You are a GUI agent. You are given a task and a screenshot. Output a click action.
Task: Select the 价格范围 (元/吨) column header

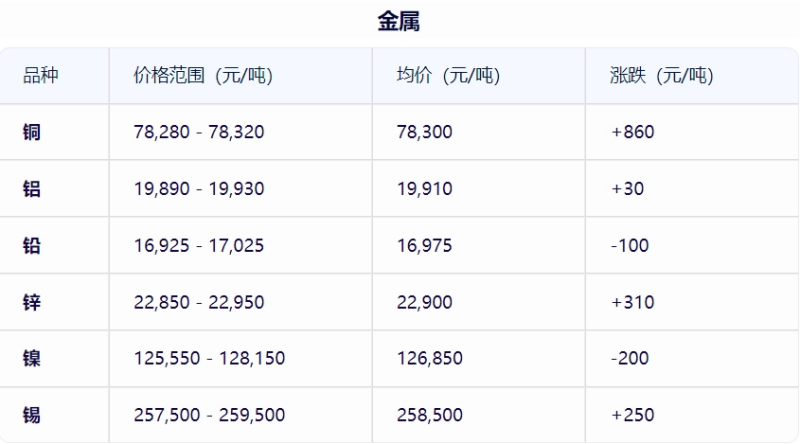pyautogui.click(x=203, y=75)
